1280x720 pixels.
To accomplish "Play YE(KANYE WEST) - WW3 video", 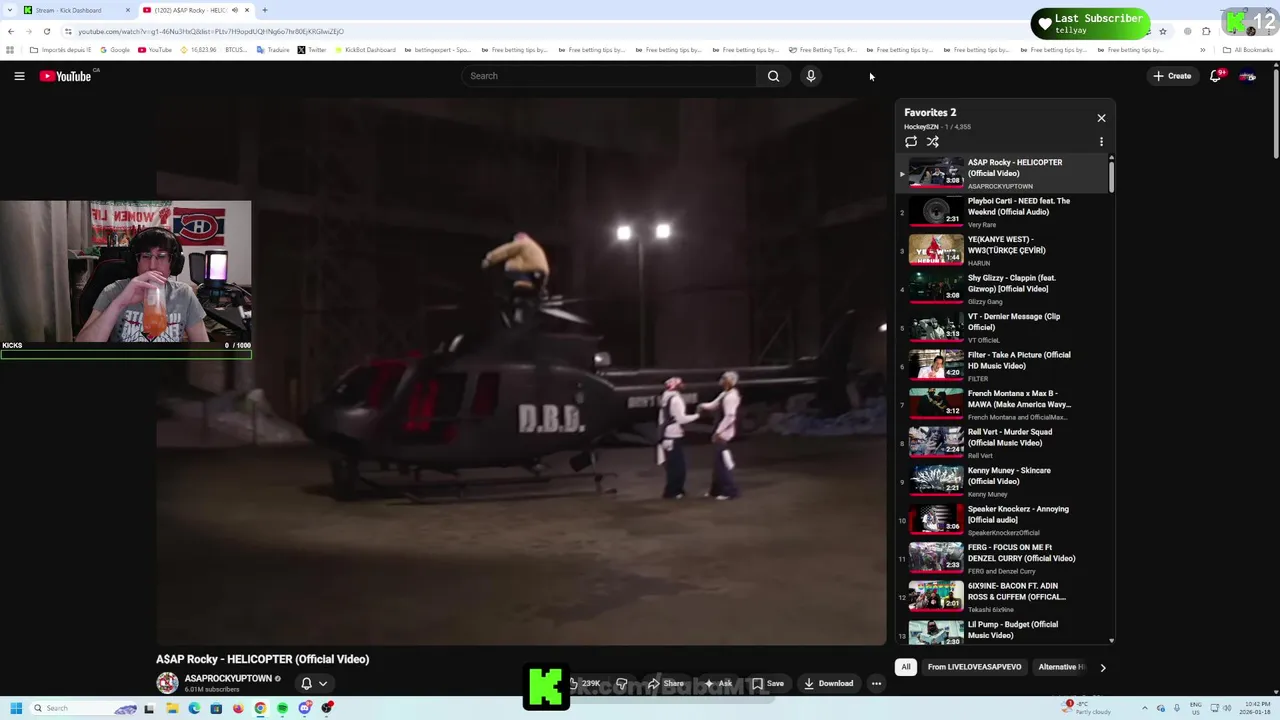I will point(1001,250).
